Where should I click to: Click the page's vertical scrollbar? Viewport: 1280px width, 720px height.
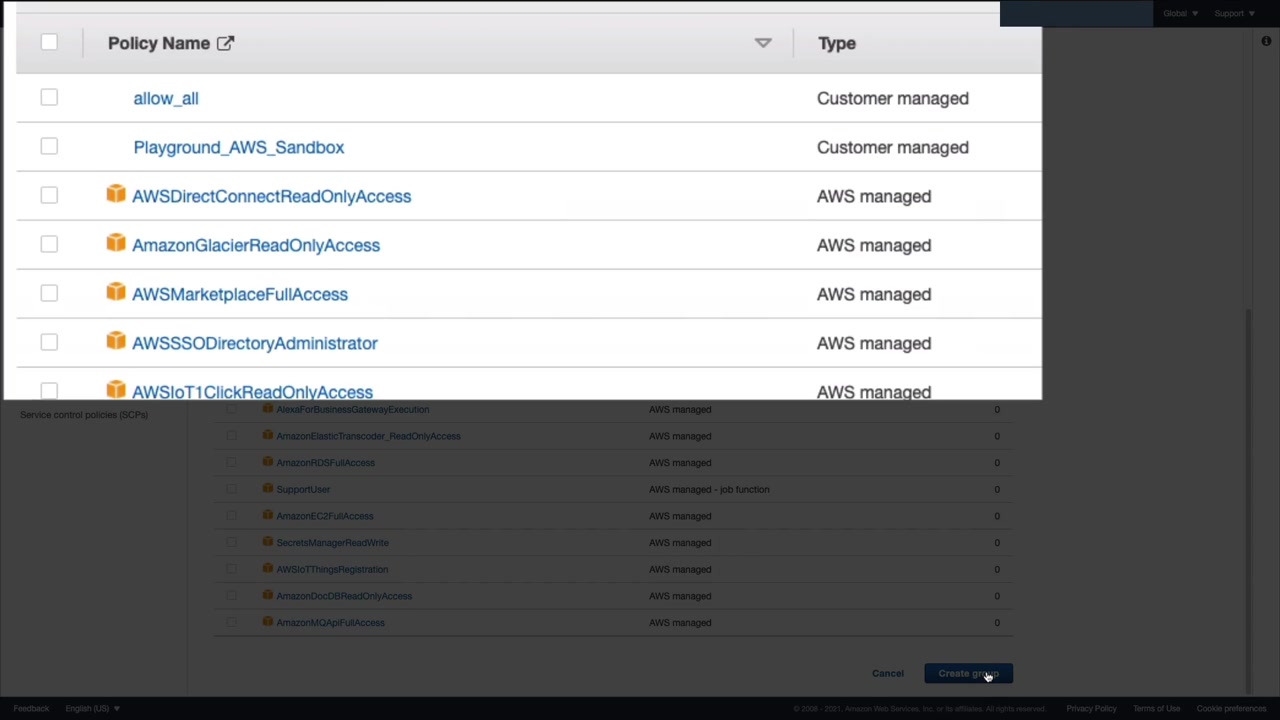click(x=1247, y=500)
